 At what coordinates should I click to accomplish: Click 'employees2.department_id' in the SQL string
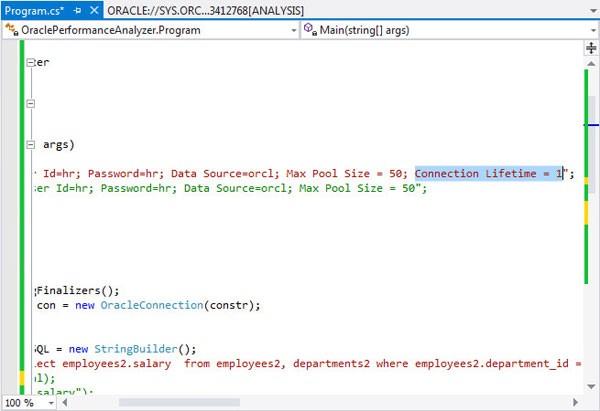[491, 364]
